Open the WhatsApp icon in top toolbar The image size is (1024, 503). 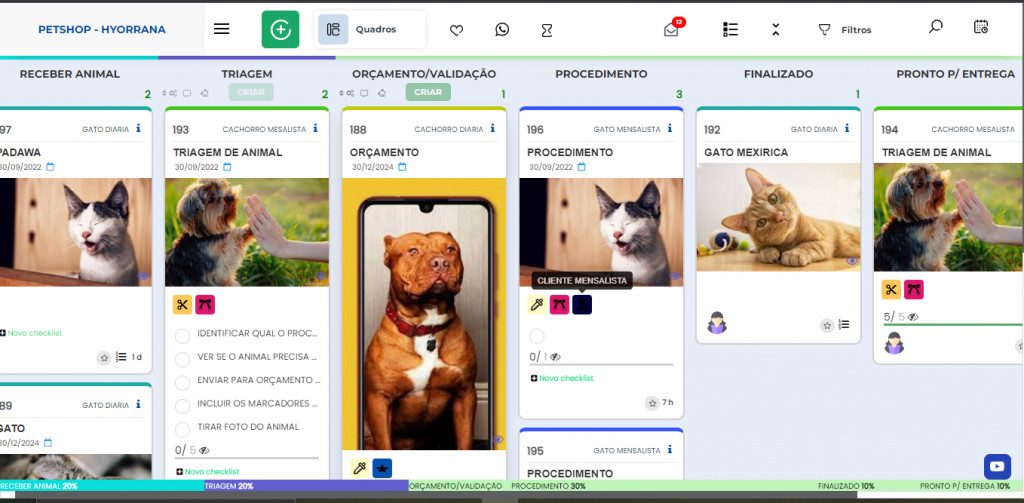tap(502, 30)
